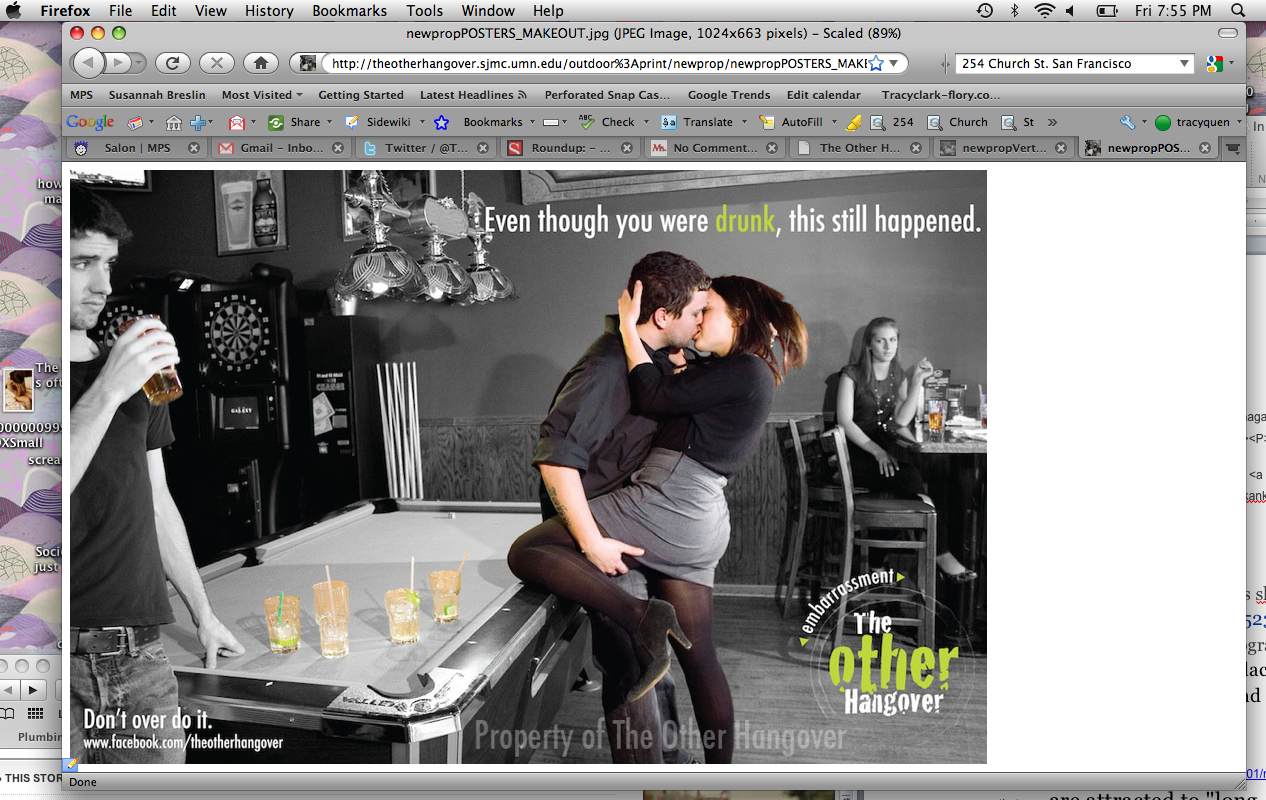Expand the Google Bookmarks dropdown arrow
Screen dimensions: 1266x800
tap(531, 122)
